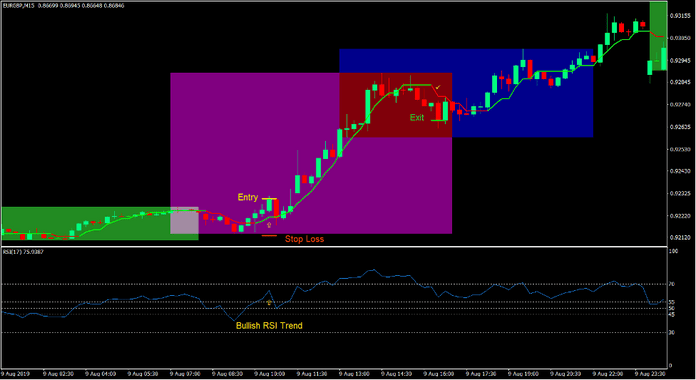Screen dimensions: 696x380
Task: Click the 0.92120 price axis label
Action: click(679, 238)
